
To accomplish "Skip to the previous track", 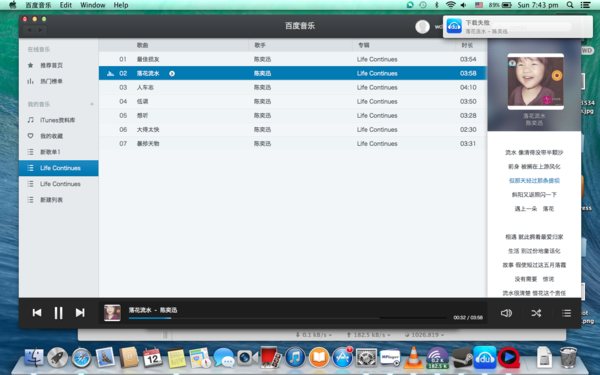I will 37,313.
